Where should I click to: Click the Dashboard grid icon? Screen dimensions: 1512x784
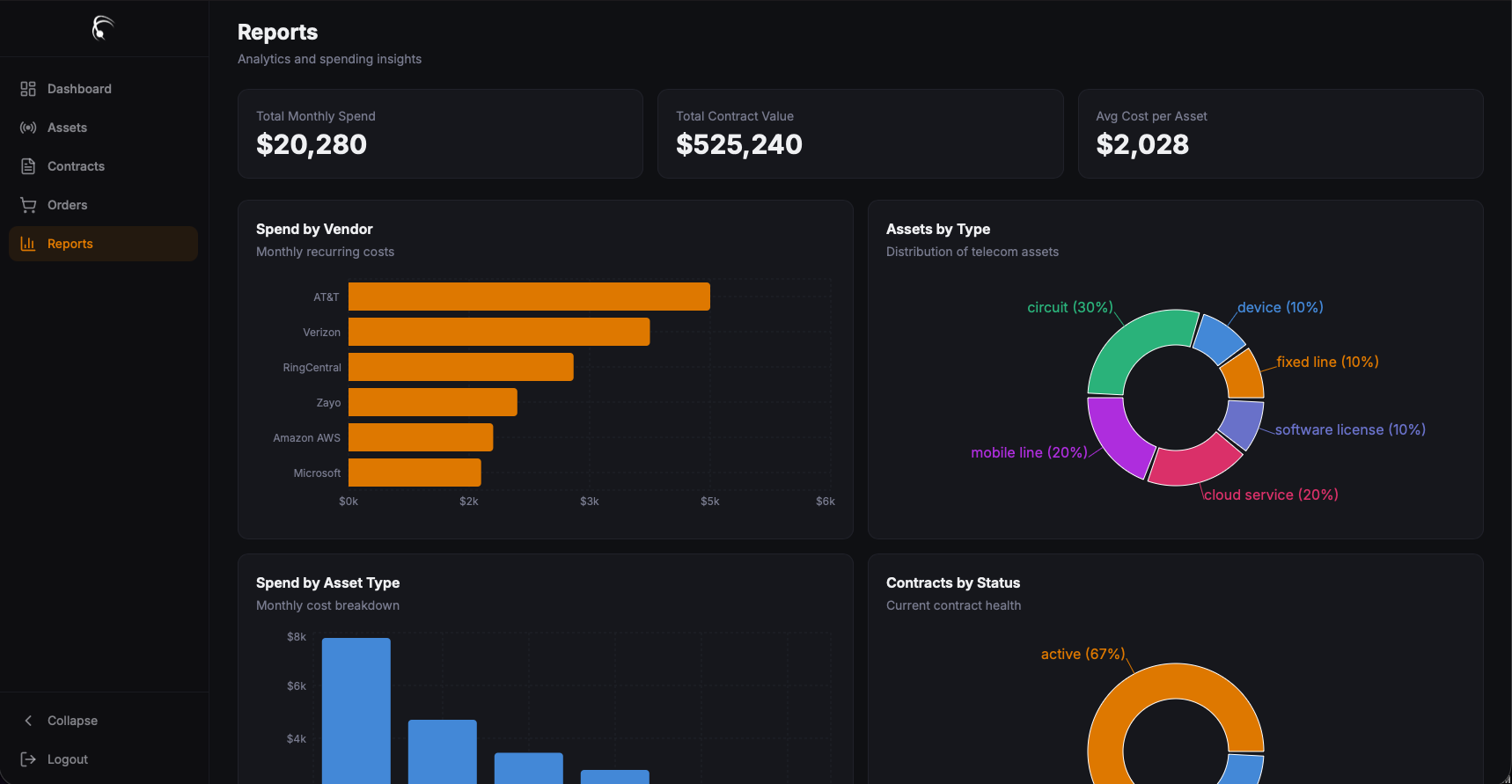click(x=28, y=89)
